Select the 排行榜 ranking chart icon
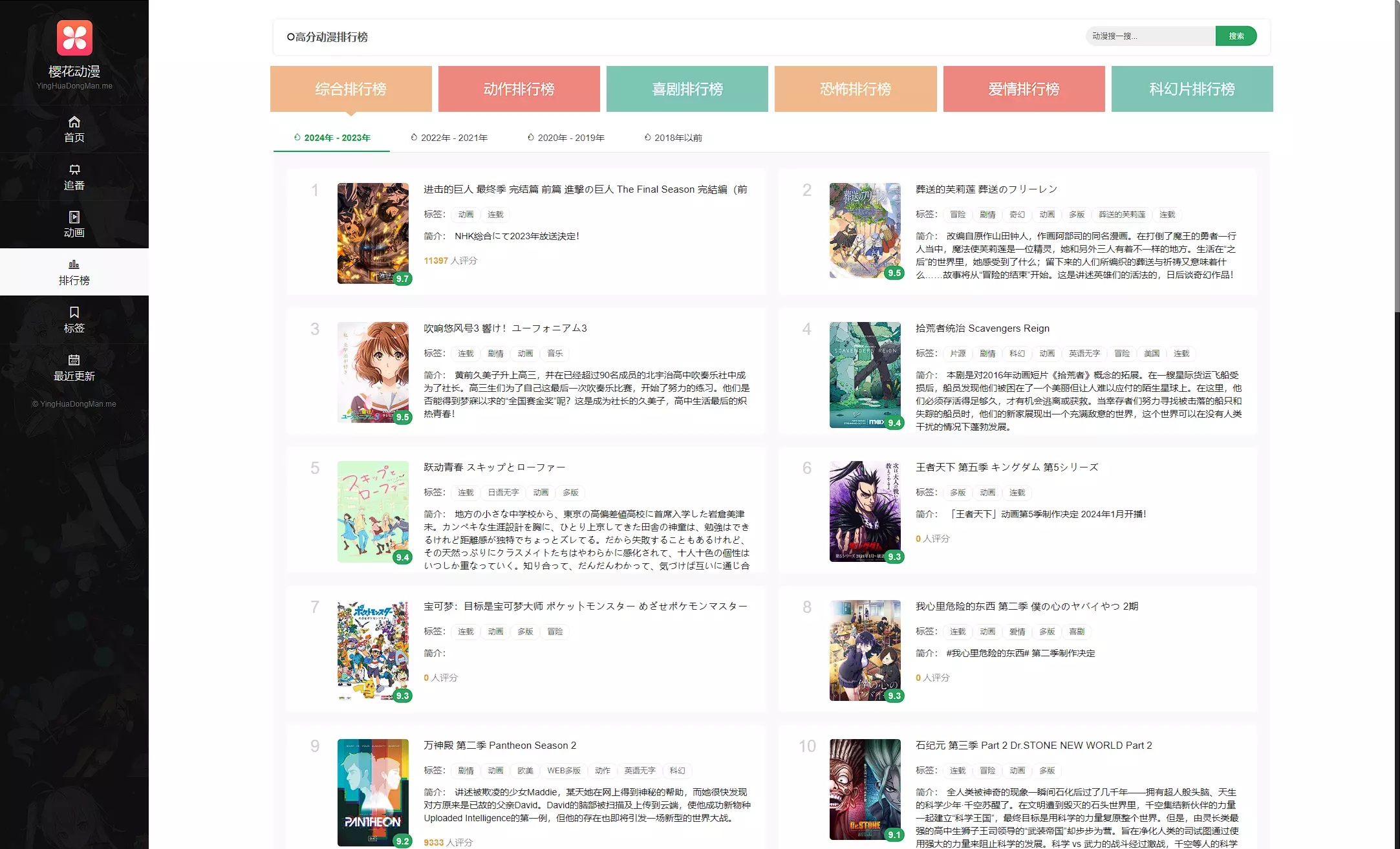The height and width of the screenshot is (849, 1400). 74,264
